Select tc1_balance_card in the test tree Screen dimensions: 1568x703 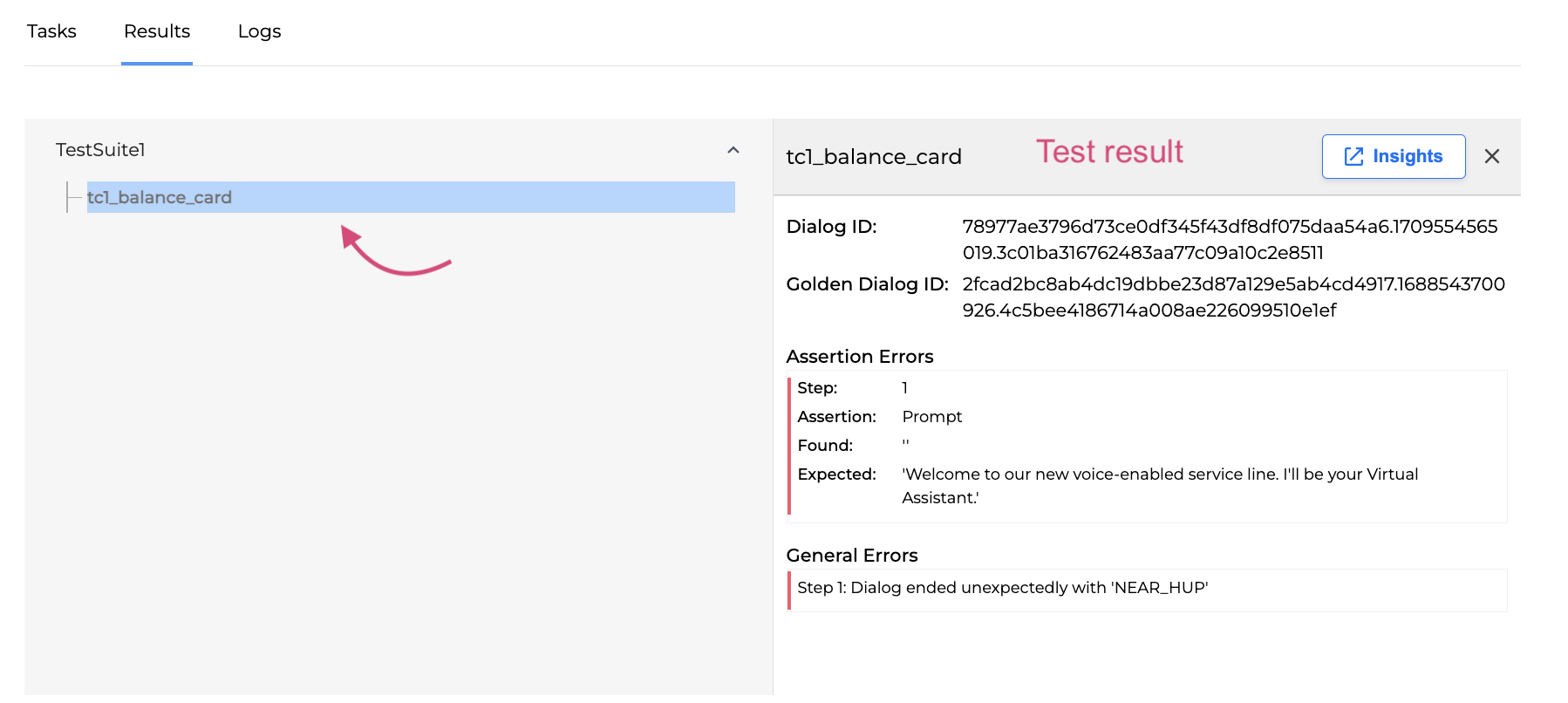click(x=160, y=197)
